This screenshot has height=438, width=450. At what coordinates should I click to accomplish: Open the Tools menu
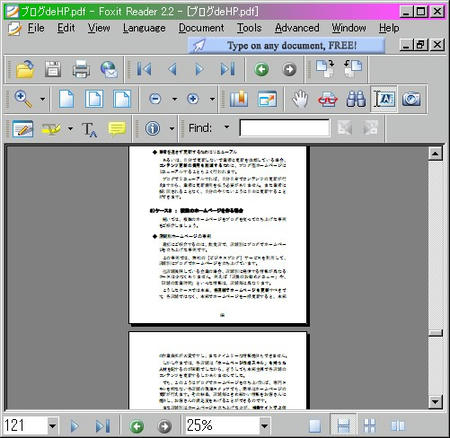(249, 28)
